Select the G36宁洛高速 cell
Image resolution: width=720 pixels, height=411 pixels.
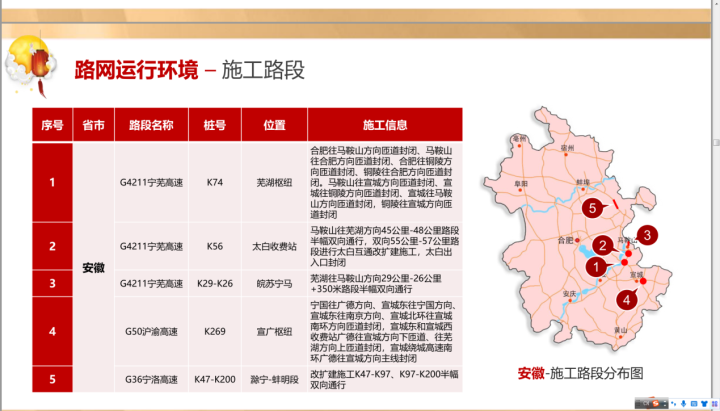coord(151,379)
